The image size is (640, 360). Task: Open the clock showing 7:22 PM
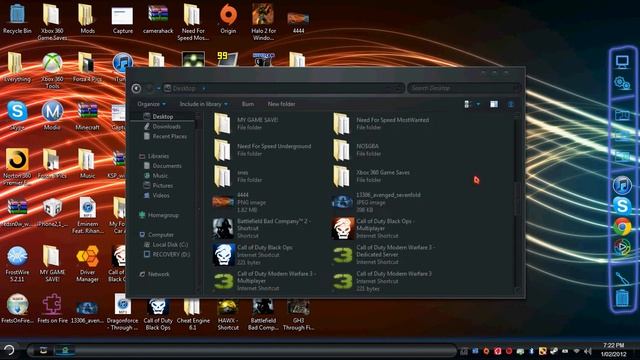click(613, 350)
